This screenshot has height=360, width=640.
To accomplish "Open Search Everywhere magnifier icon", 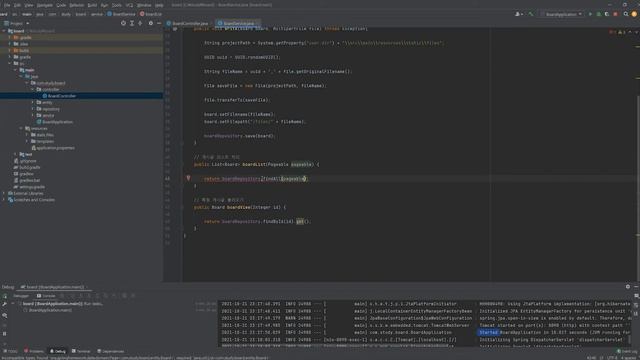I will [x=626, y=14].
